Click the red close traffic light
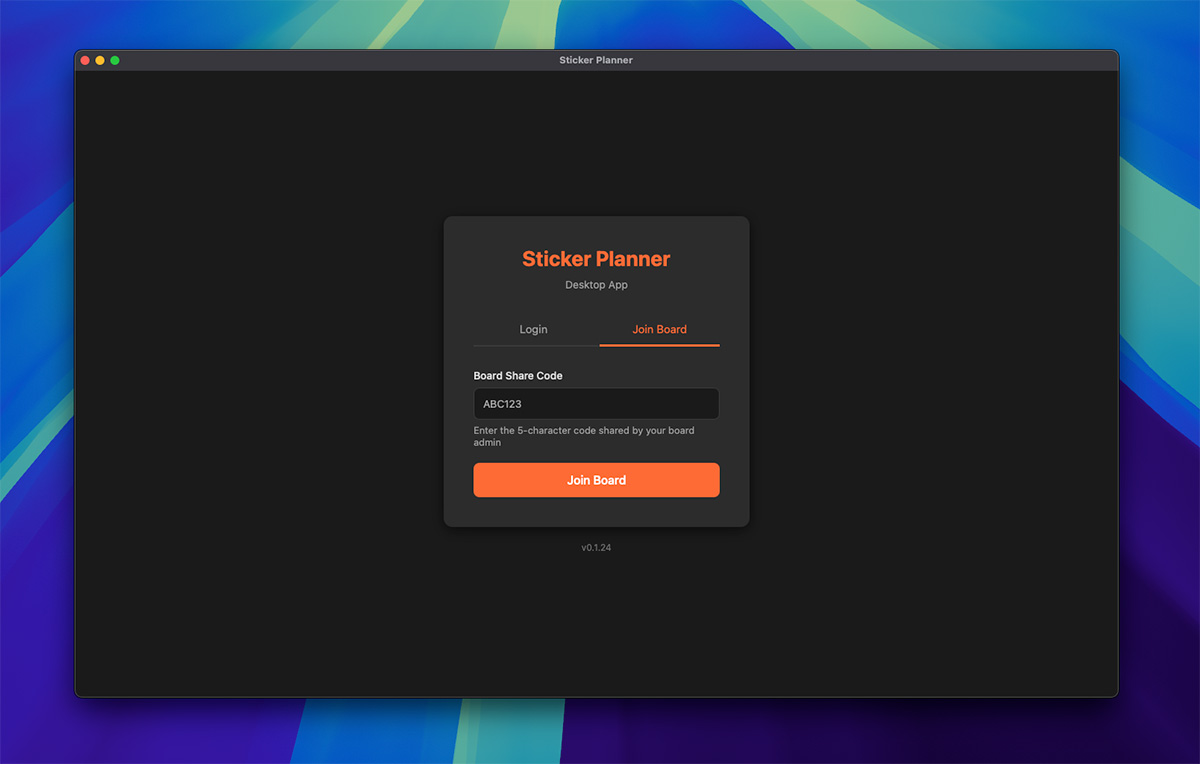 pyautogui.click(x=85, y=60)
